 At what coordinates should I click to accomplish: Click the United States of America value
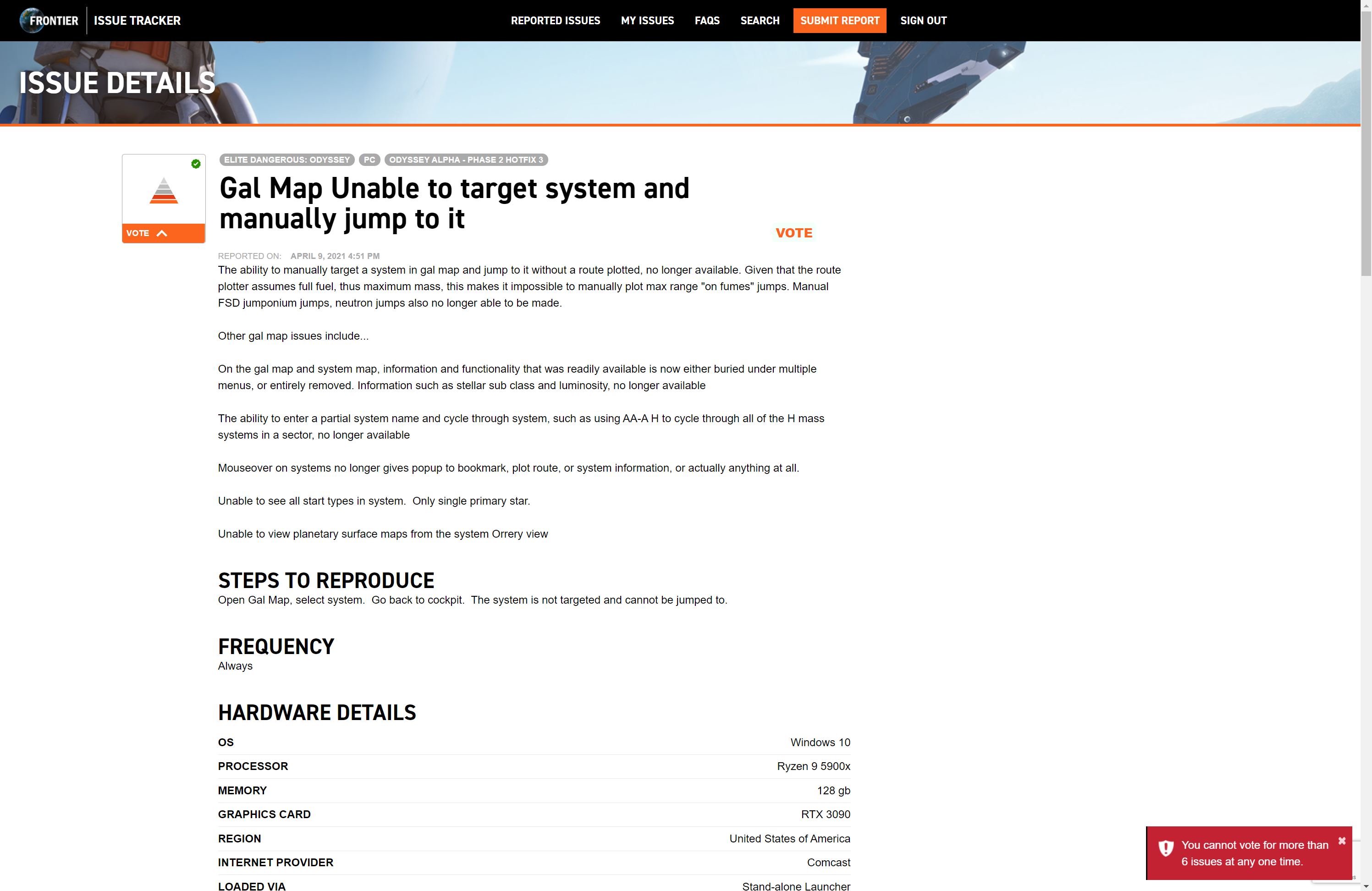click(x=789, y=839)
